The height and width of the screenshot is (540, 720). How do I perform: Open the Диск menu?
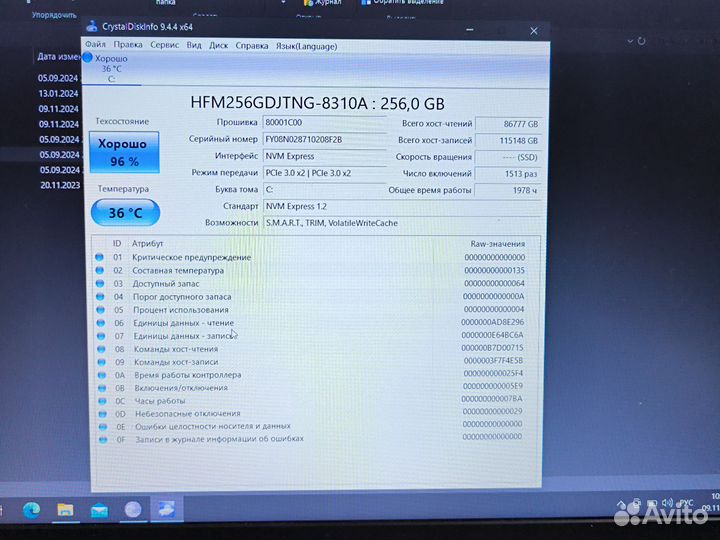point(219,45)
